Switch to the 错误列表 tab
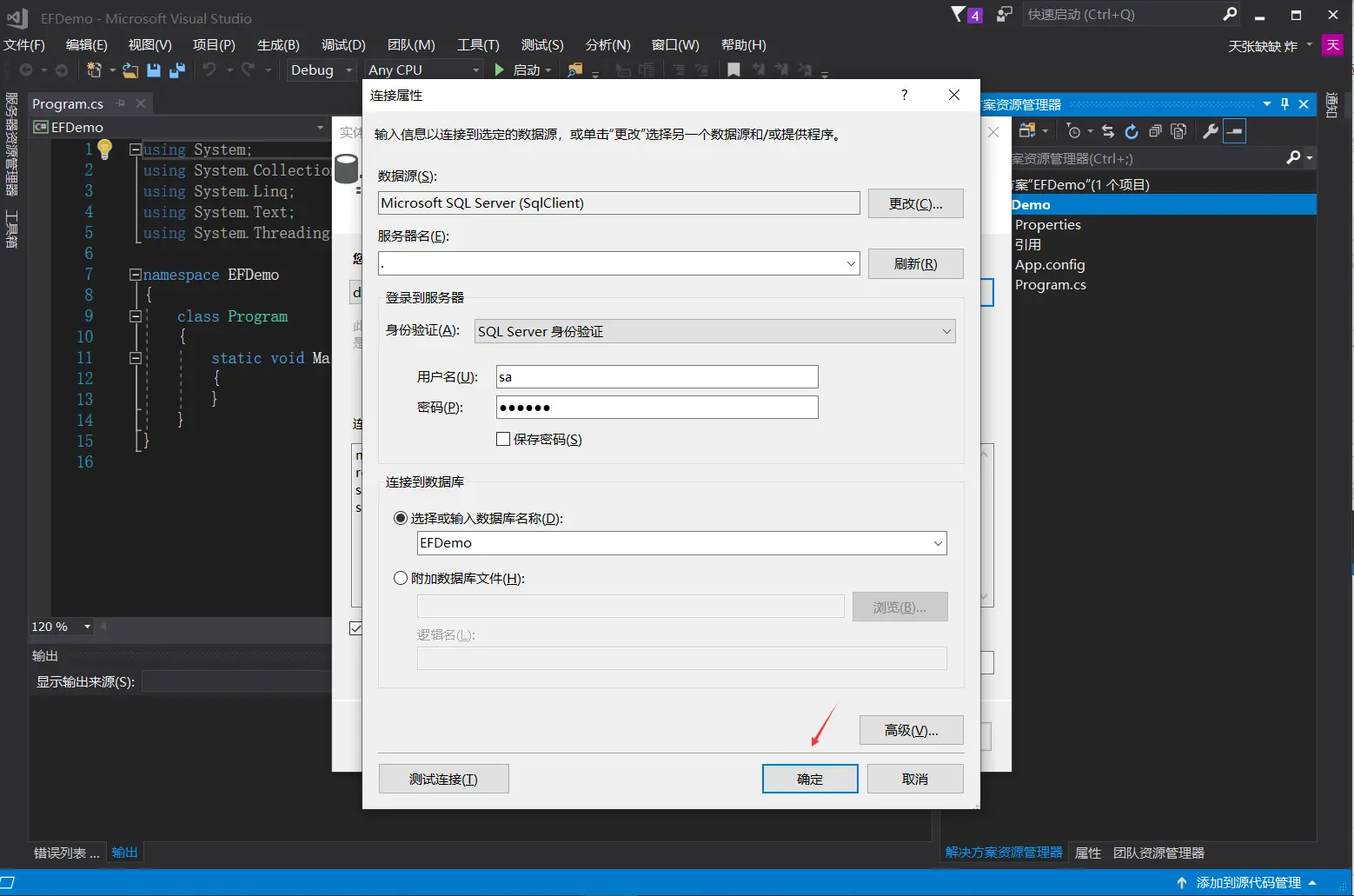The width and height of the screenshot is (1354, 896). [x=67, y=853]
